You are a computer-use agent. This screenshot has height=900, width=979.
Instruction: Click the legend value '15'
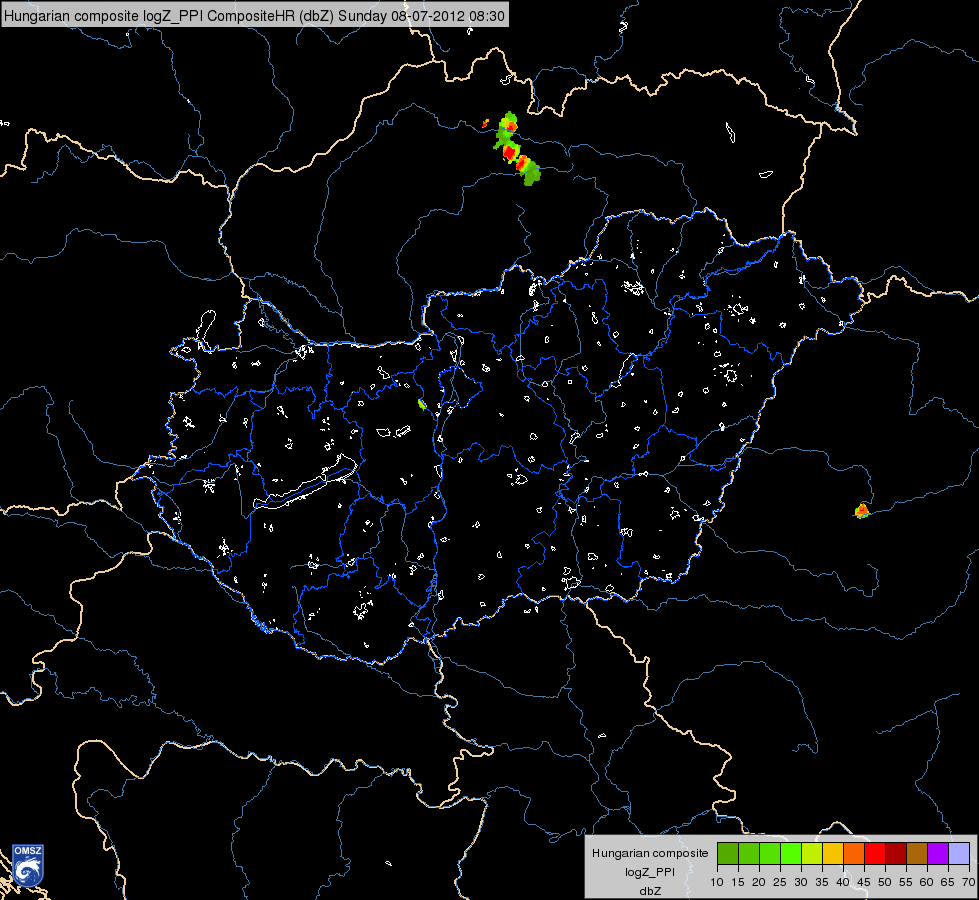(738, 882)
